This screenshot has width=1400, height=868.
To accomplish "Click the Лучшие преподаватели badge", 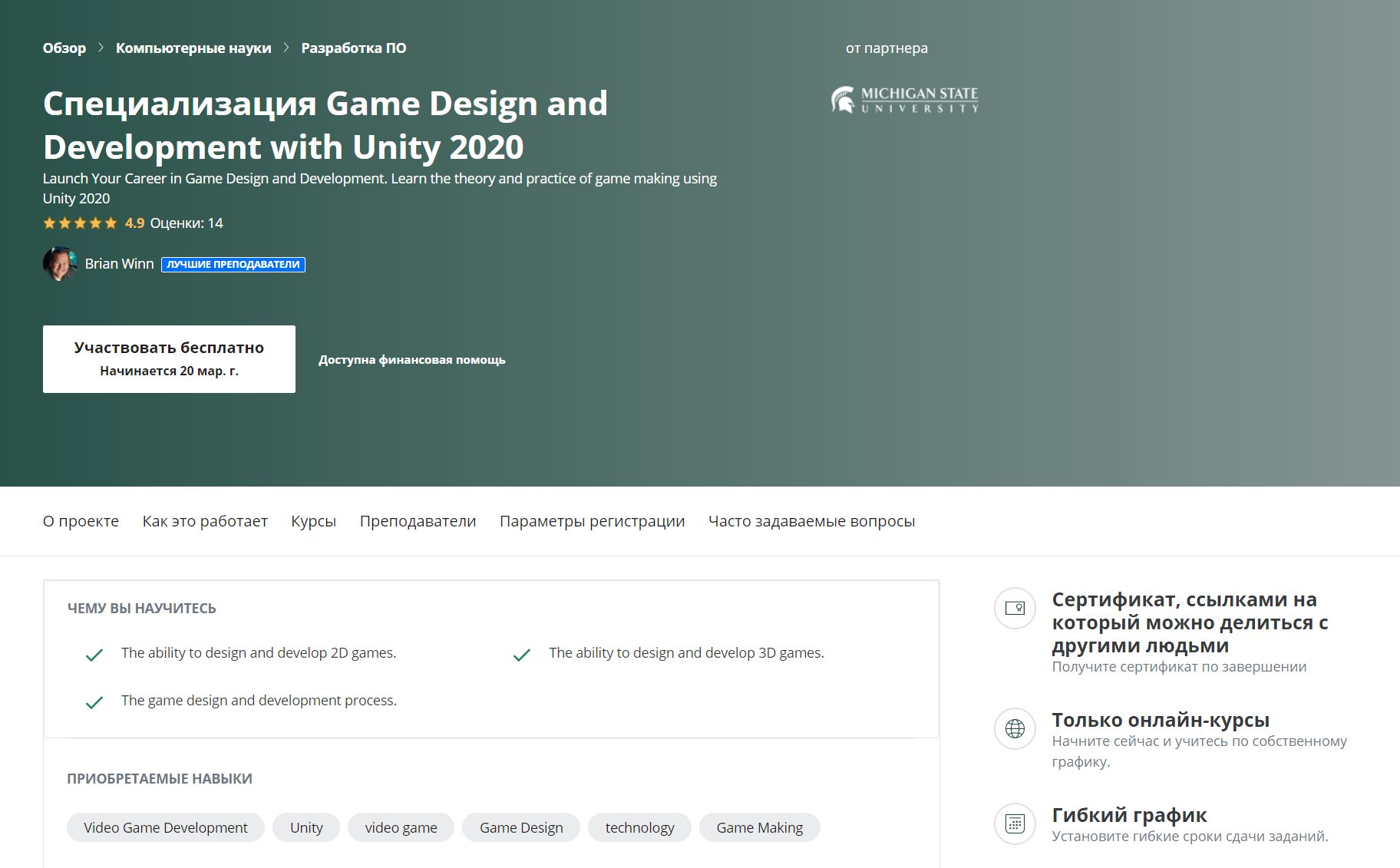I will pyautogui.click(x=233, y=264).
